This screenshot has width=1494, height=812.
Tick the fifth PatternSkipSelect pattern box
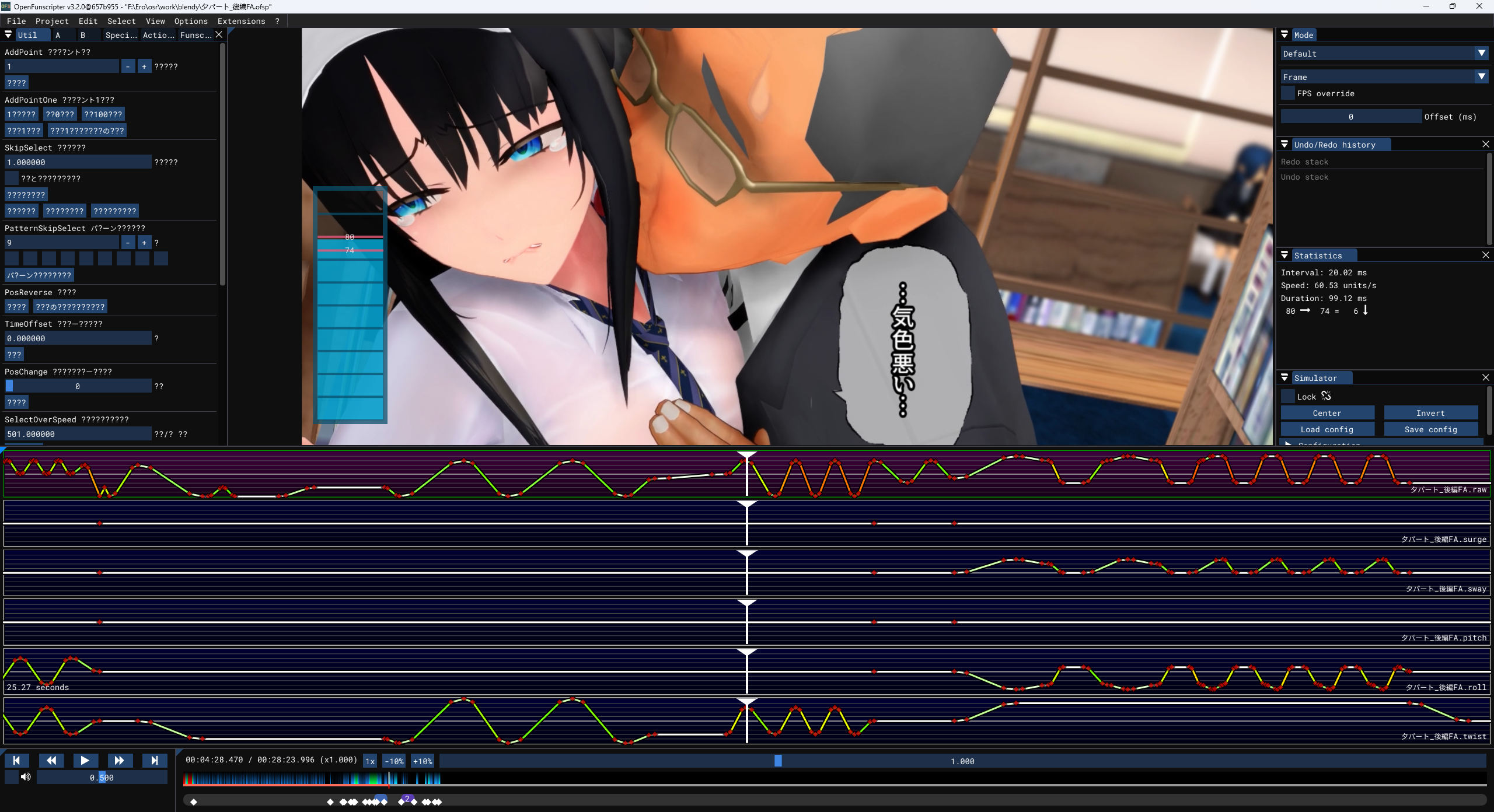click(86, 258)
